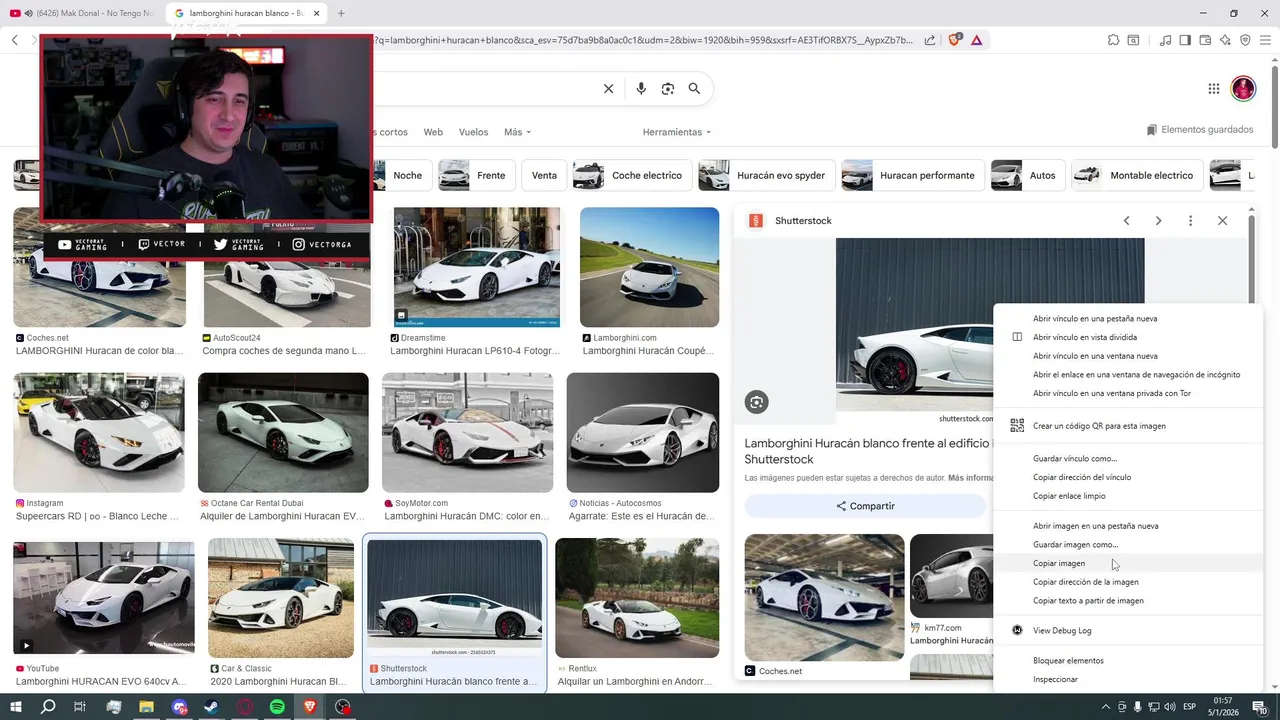Open the Brave Wallet icon
Screen dimensions: 1280x720
pyautogui.click(x=1205, y=40)
